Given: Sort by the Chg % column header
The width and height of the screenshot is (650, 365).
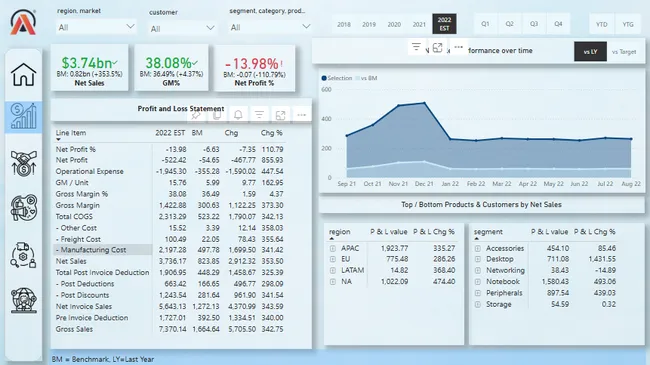Looking at the screenshot, I should (272, 133).
